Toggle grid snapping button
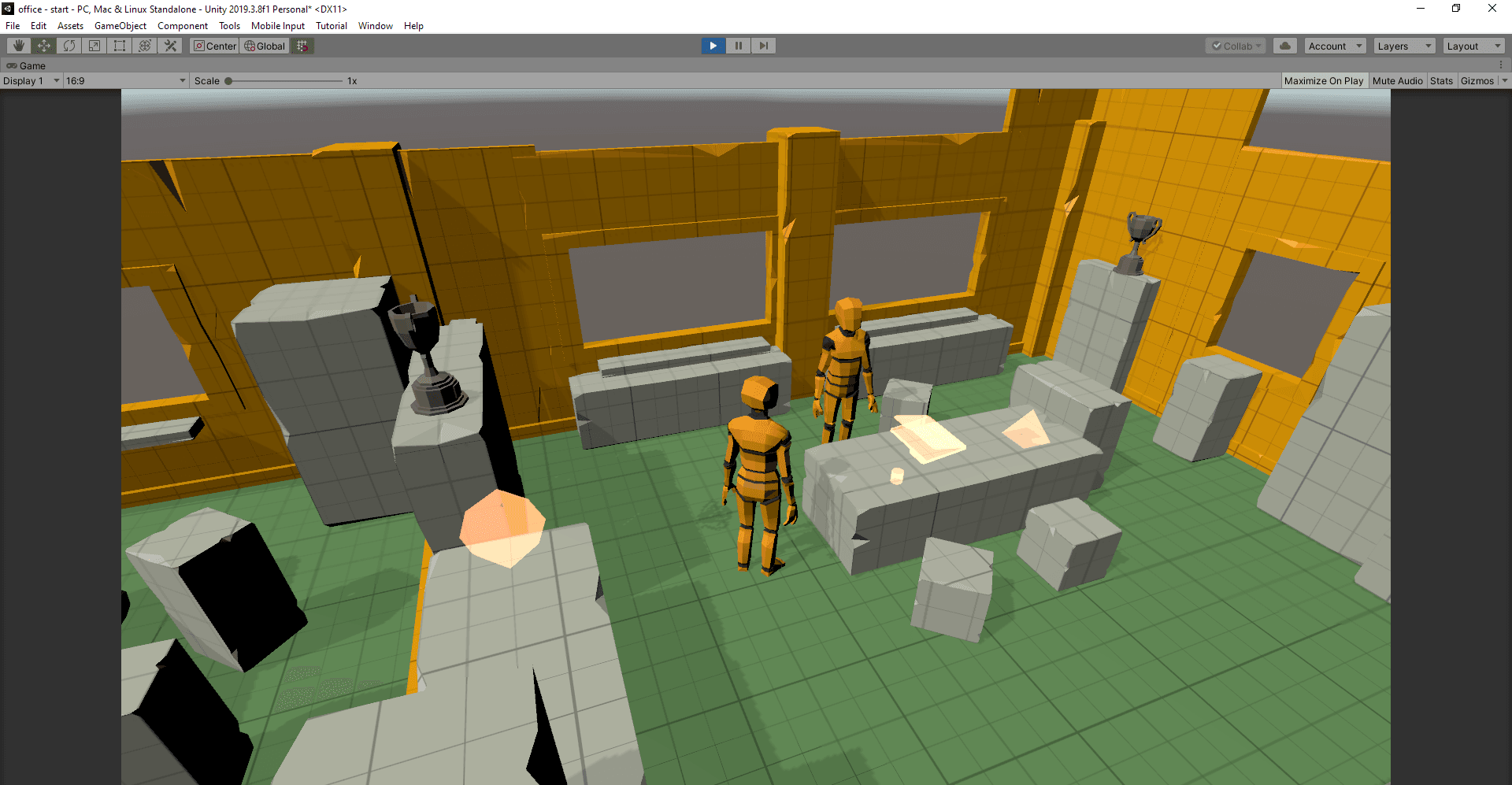This screenshot has width=1512, height=785. 302,46
